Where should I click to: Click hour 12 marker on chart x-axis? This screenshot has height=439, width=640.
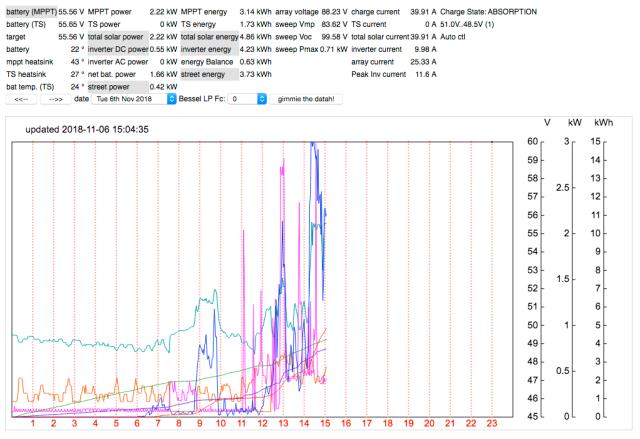(x=263, y=424)
